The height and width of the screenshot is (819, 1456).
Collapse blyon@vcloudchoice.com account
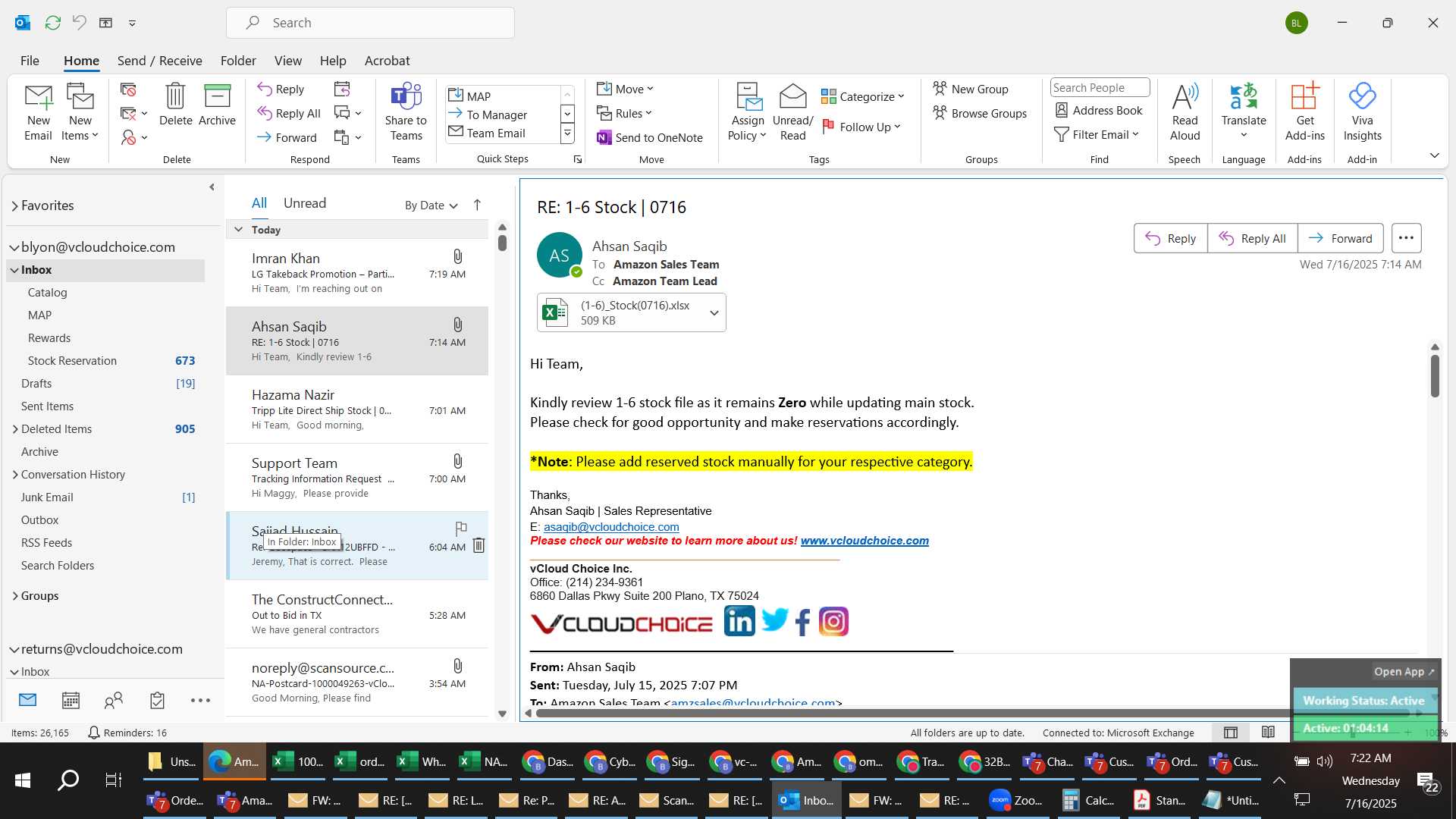tap(14, 247)
